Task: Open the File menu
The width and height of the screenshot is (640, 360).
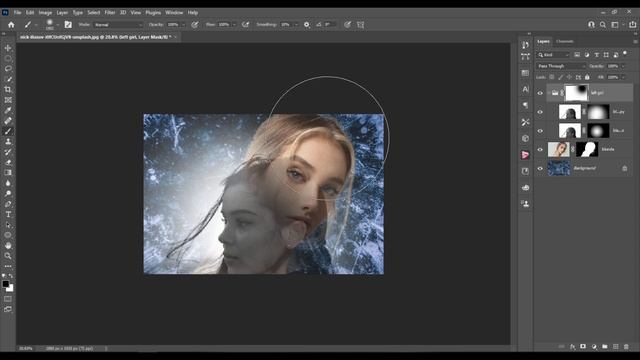Action: pos(17,13)
